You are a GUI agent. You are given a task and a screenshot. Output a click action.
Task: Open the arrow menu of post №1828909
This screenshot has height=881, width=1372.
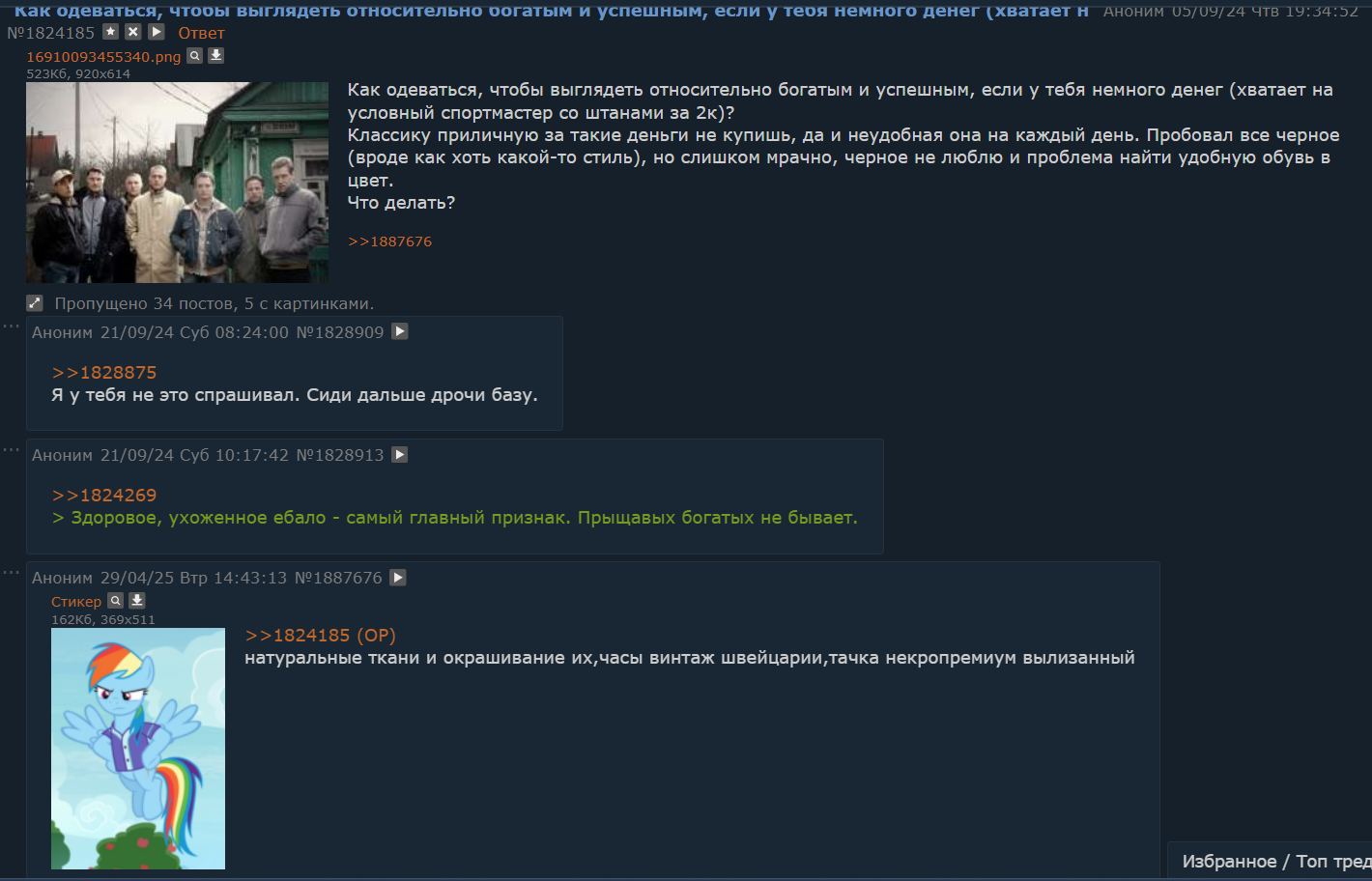pyautogui.click(x=400, y=331)
